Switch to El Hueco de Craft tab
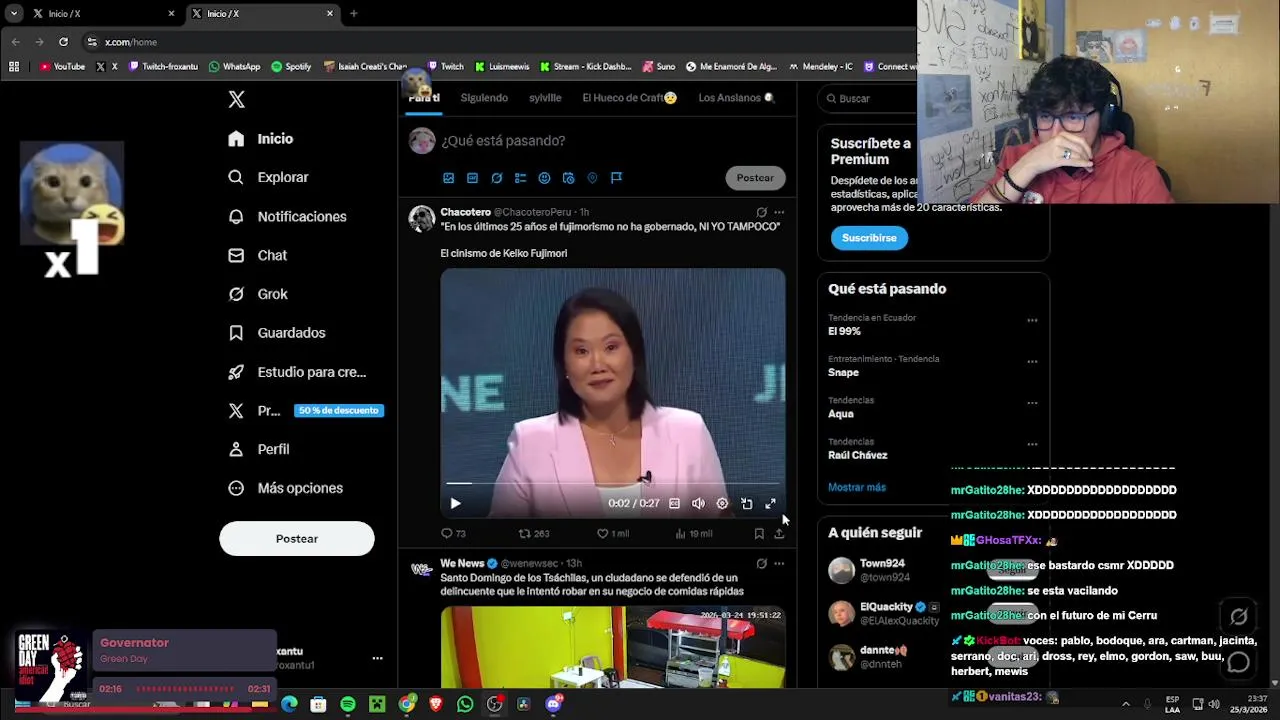This screenshot has width=1280, height=720. click(629, 98)
